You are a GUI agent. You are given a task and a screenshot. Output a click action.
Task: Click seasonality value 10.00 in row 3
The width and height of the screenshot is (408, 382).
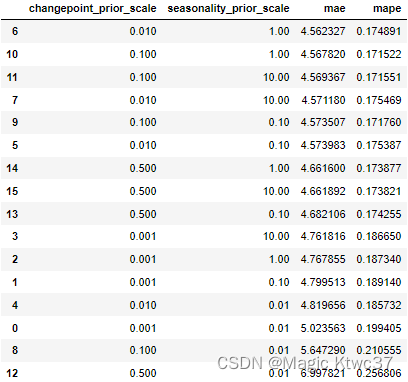276,236
